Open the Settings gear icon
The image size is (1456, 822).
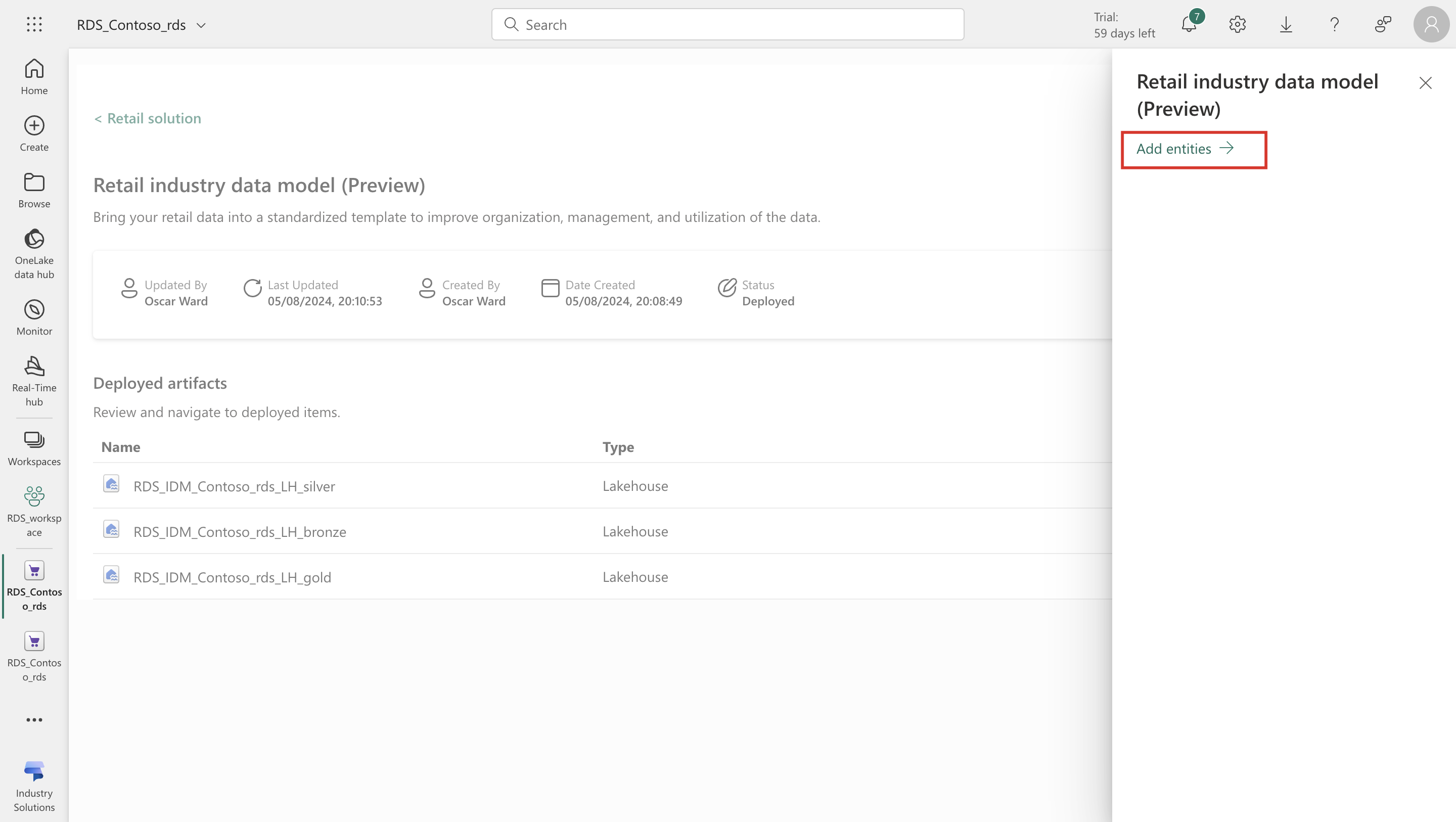[1237, 24]
